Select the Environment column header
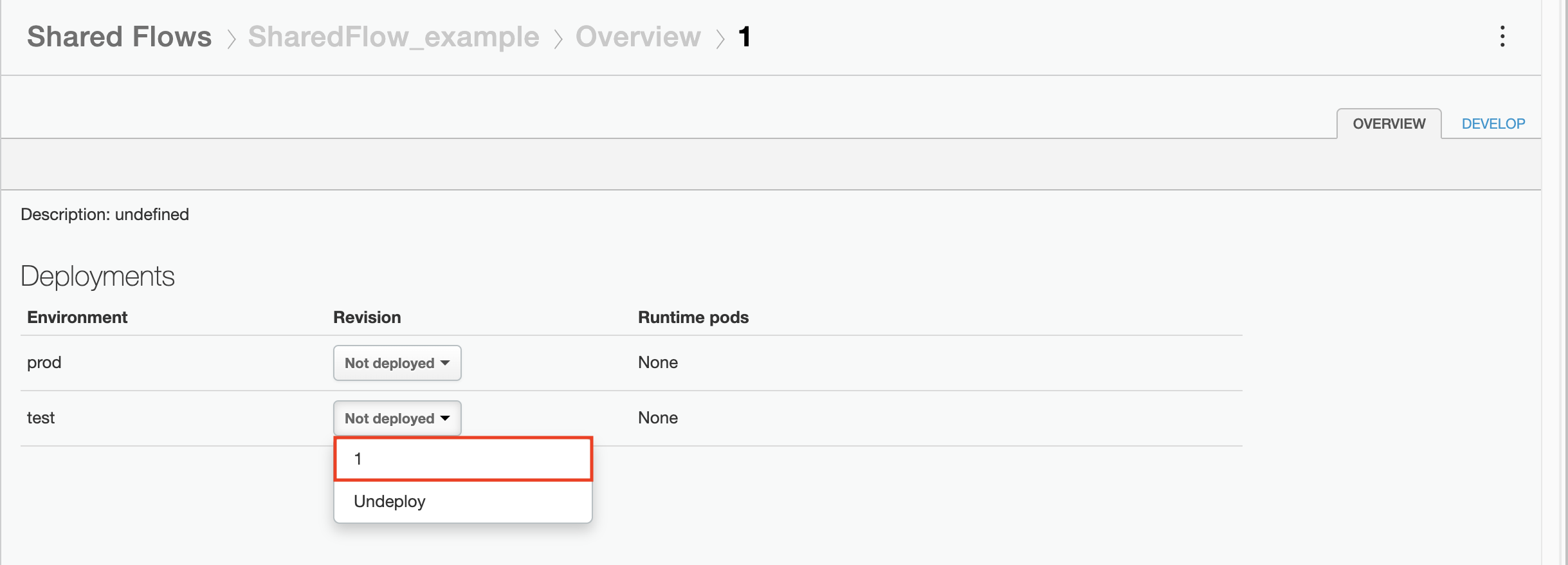Screen dimensions: 1568x565 coord(77,317)
